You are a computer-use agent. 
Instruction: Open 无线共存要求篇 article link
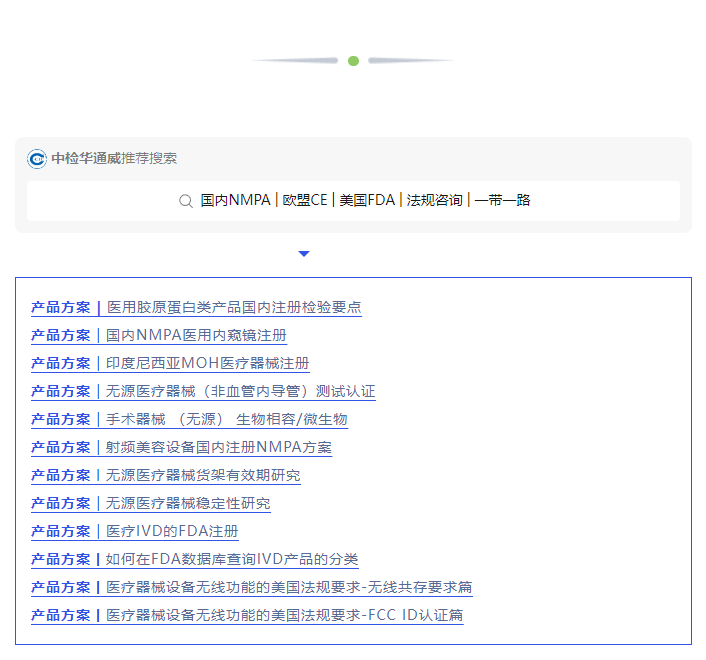[x=289, y=588]
